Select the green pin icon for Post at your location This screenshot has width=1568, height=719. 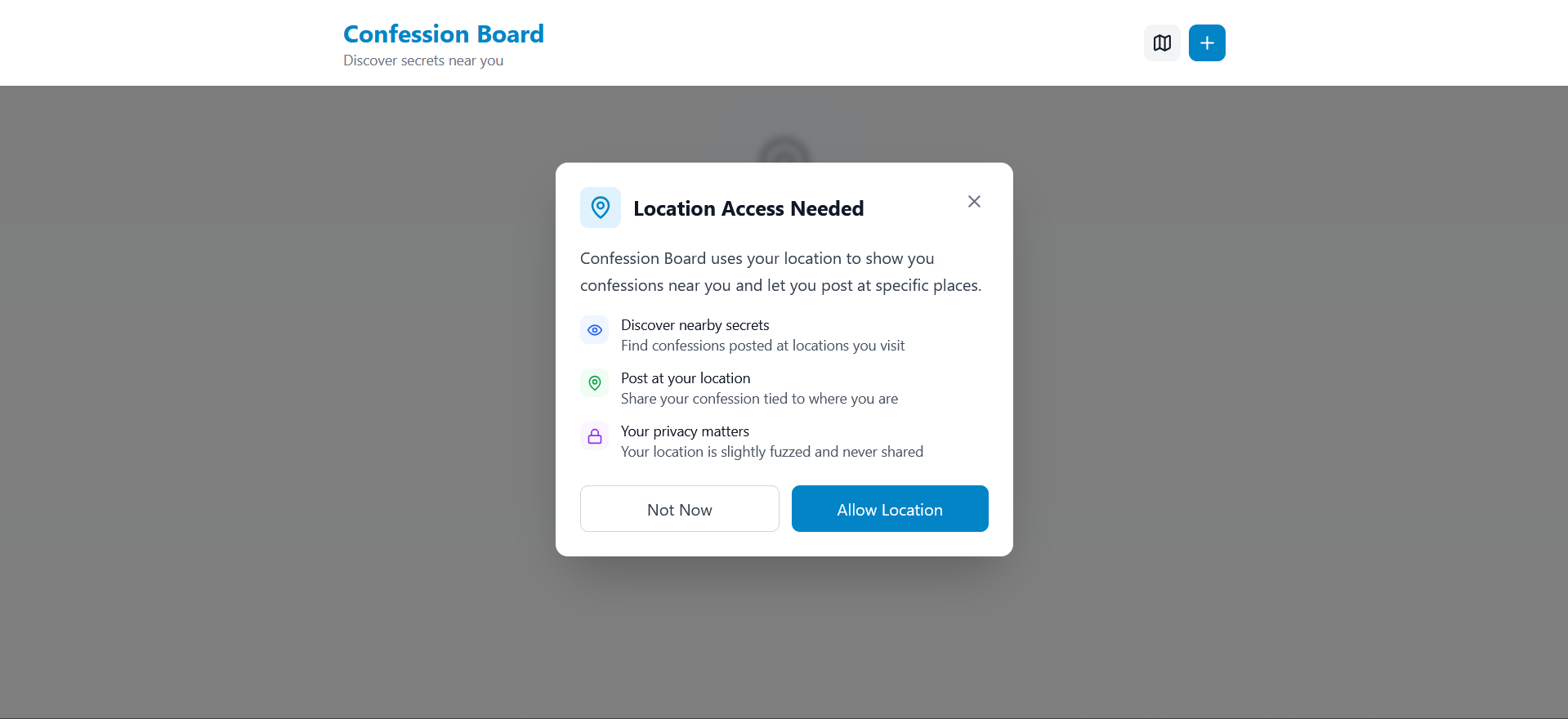[594, 383]
